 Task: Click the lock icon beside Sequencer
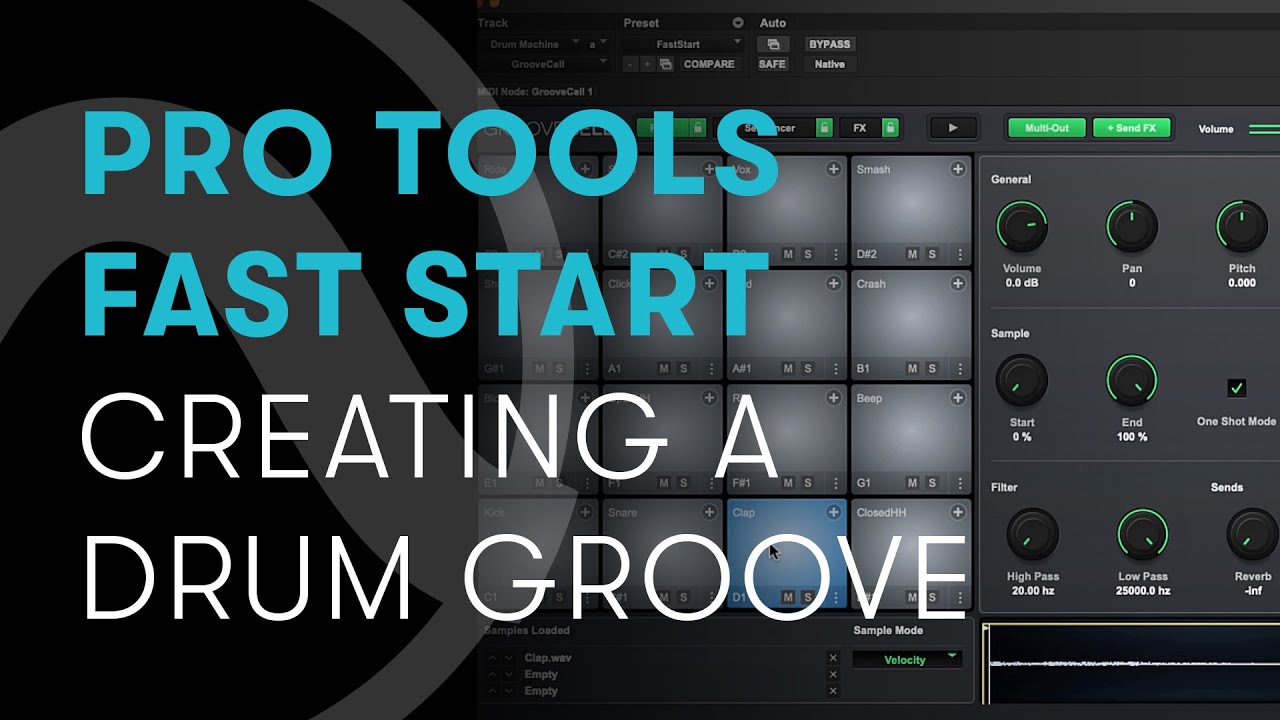point(824,128)
